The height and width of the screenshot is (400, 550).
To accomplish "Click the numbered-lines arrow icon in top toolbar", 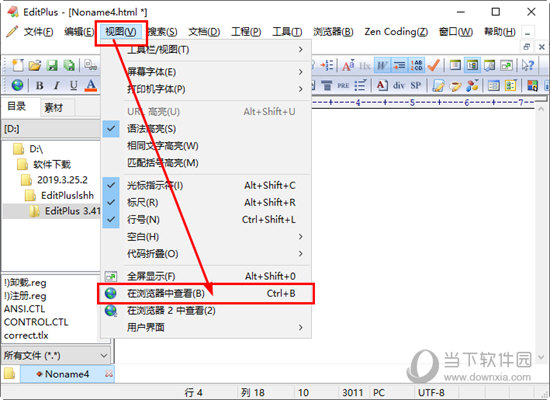I will click(x=327, y=65).
